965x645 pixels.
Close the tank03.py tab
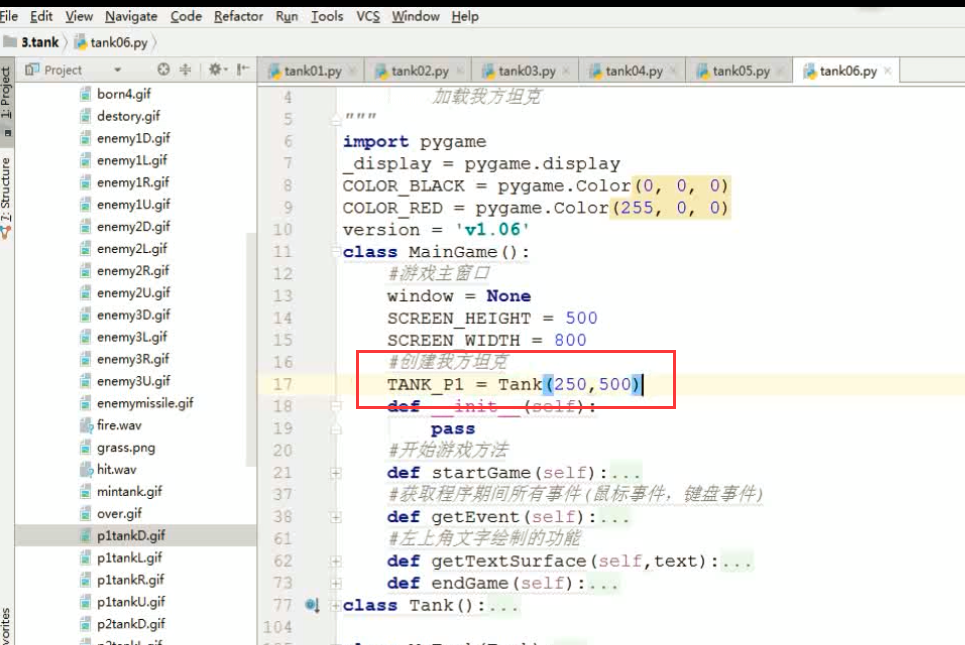(x=566, y=71)
